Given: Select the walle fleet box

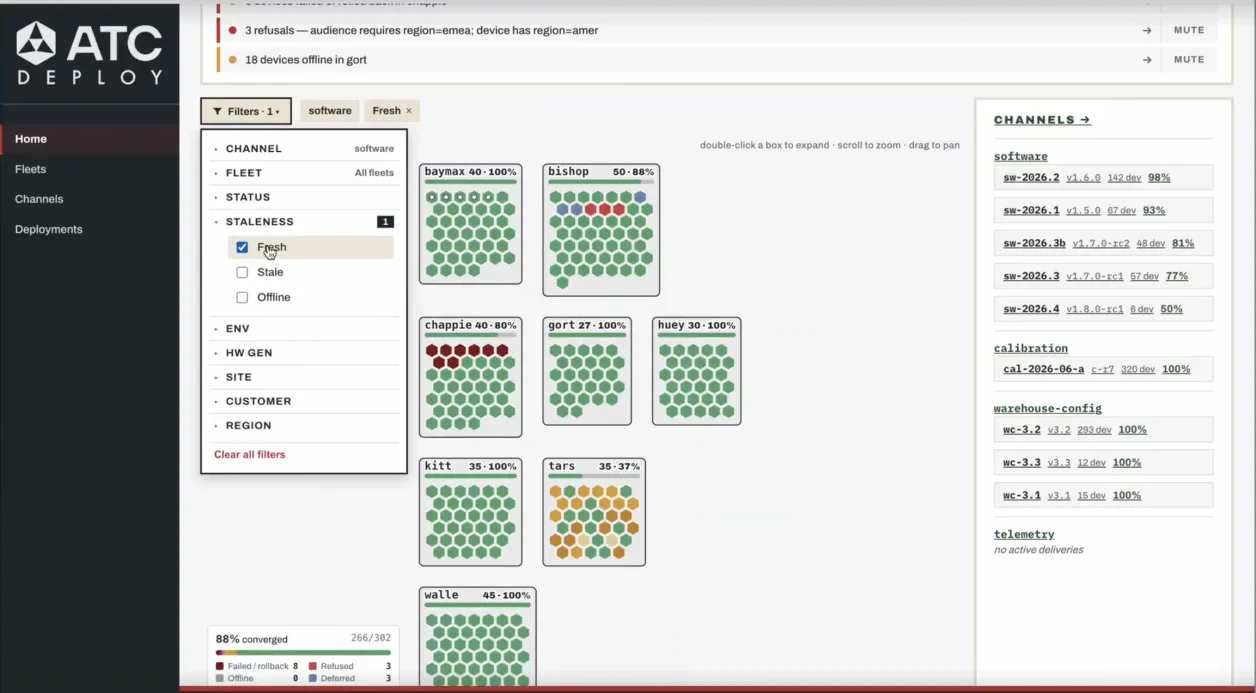Looking at the screenshot, I should click(x=477, y=636).
